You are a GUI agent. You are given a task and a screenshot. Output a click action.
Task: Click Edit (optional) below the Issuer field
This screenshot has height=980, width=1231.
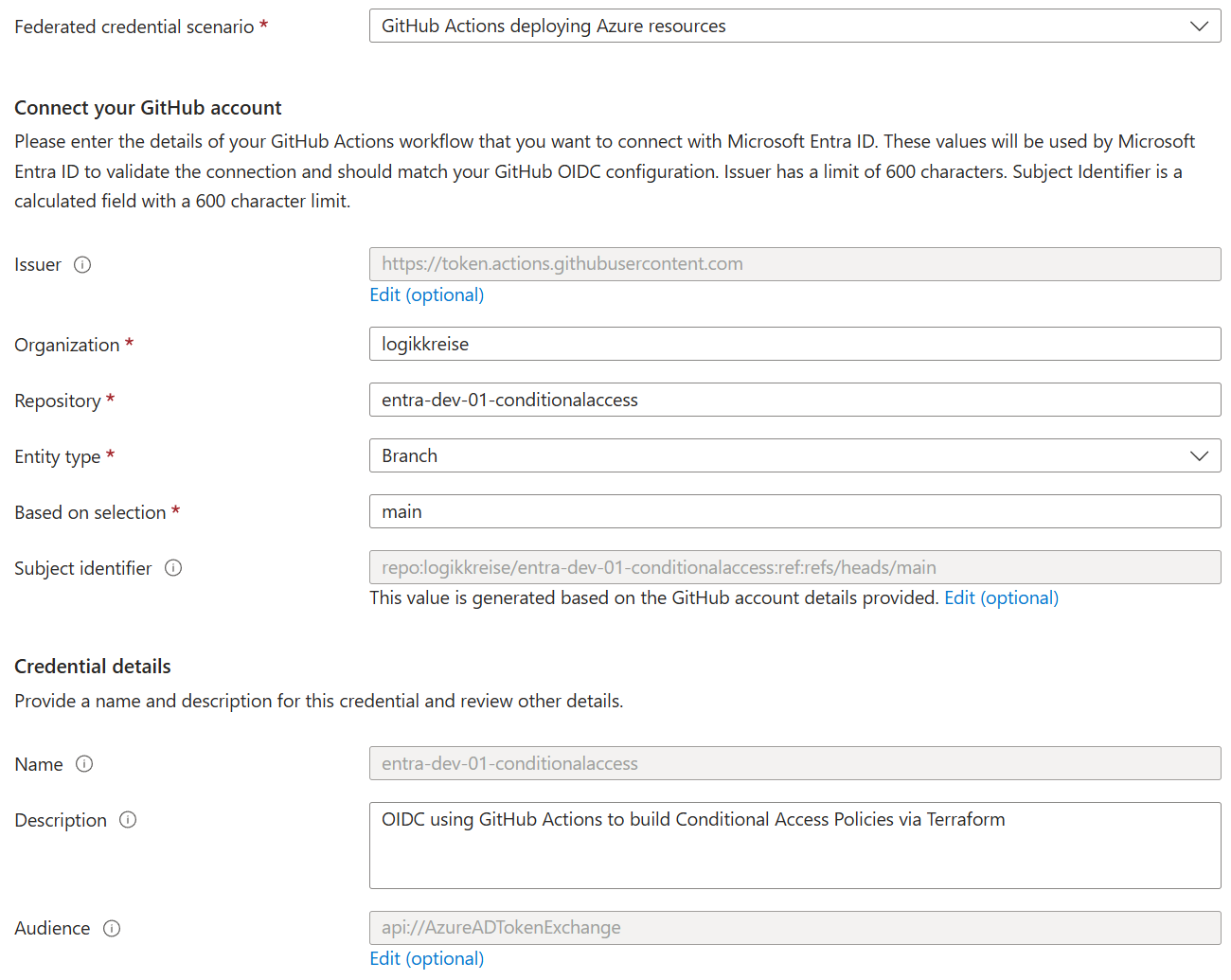point(426,294)
